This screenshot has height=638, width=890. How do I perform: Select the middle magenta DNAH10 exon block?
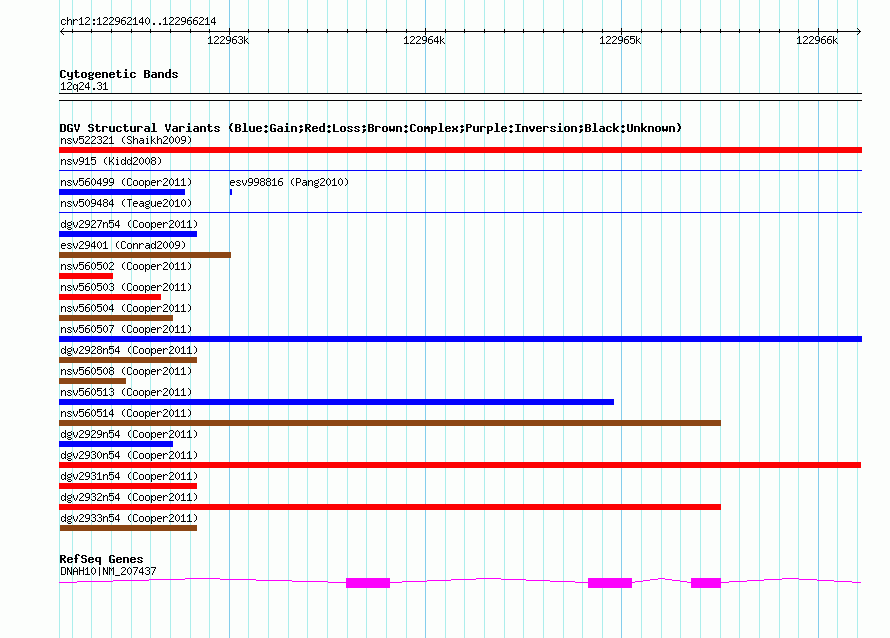(610, 583)
